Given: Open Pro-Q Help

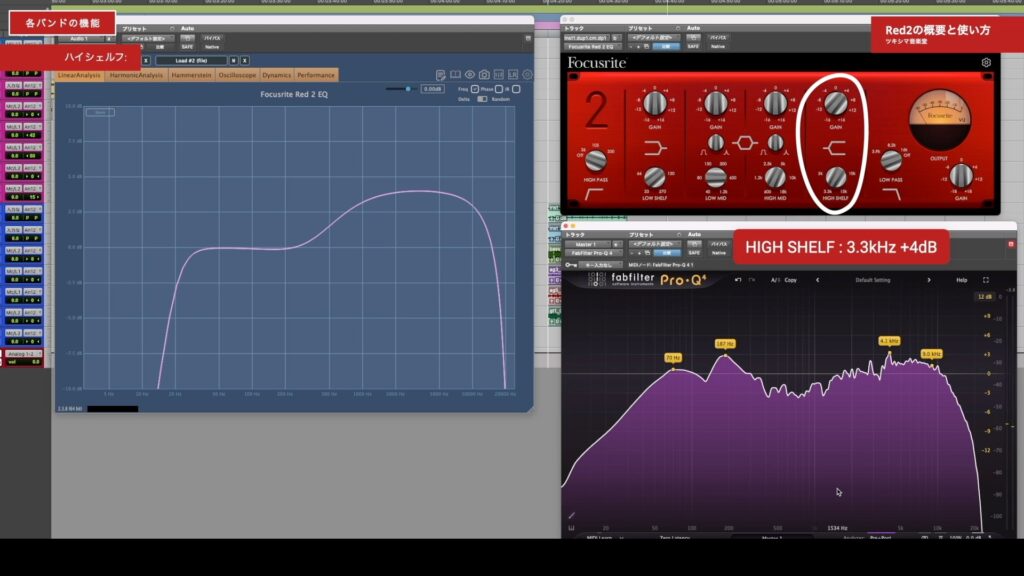Looking at the screenshot, I should (961, 280).
